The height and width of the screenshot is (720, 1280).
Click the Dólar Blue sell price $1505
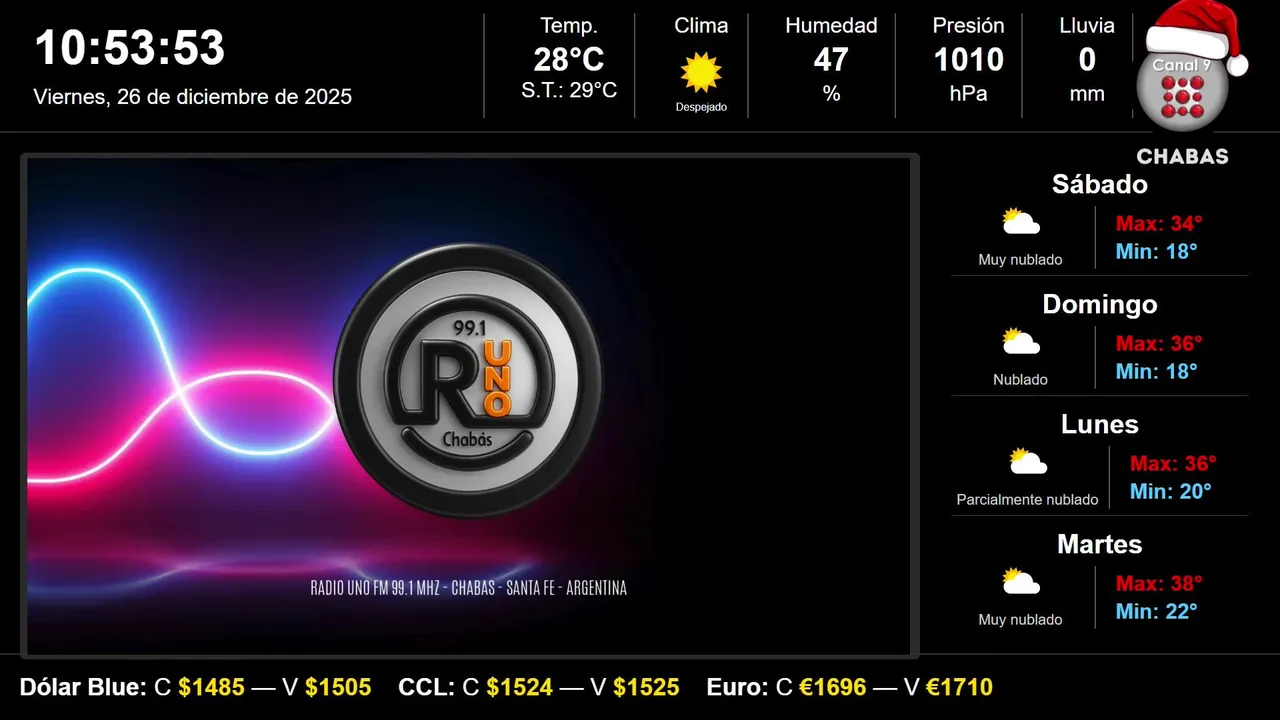click(x=338, y=687)
